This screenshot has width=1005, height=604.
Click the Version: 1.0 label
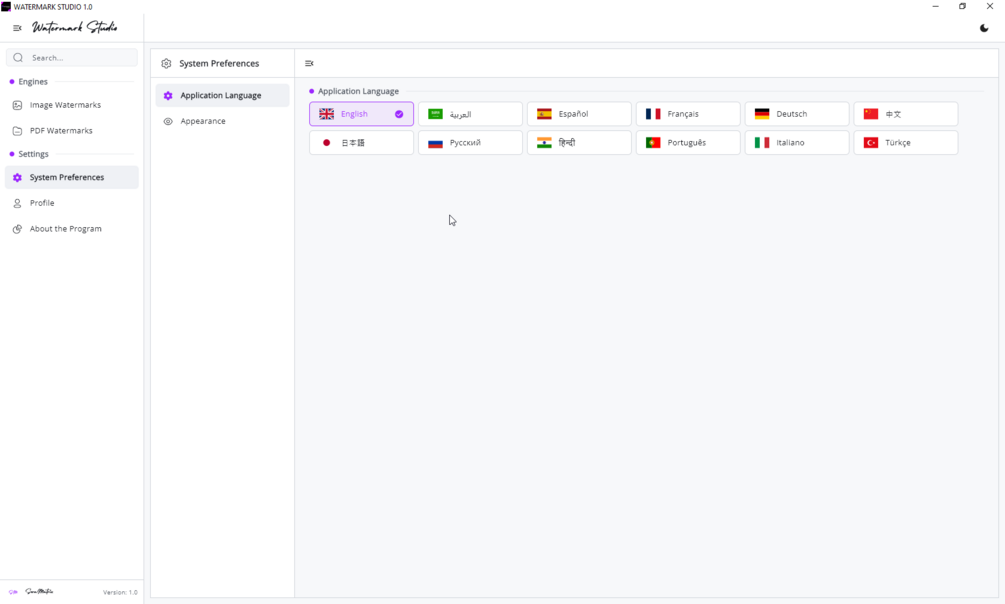click(120, 592)
